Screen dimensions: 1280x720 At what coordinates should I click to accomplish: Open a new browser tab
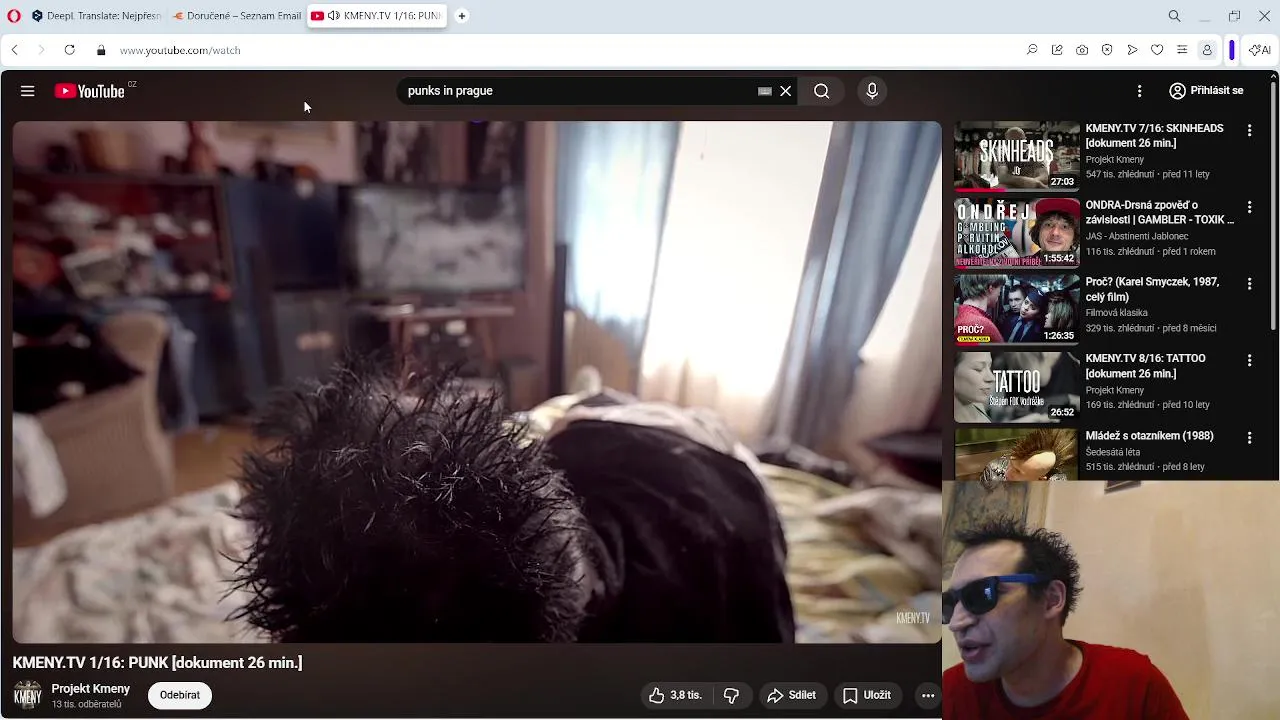pos(462,16)
